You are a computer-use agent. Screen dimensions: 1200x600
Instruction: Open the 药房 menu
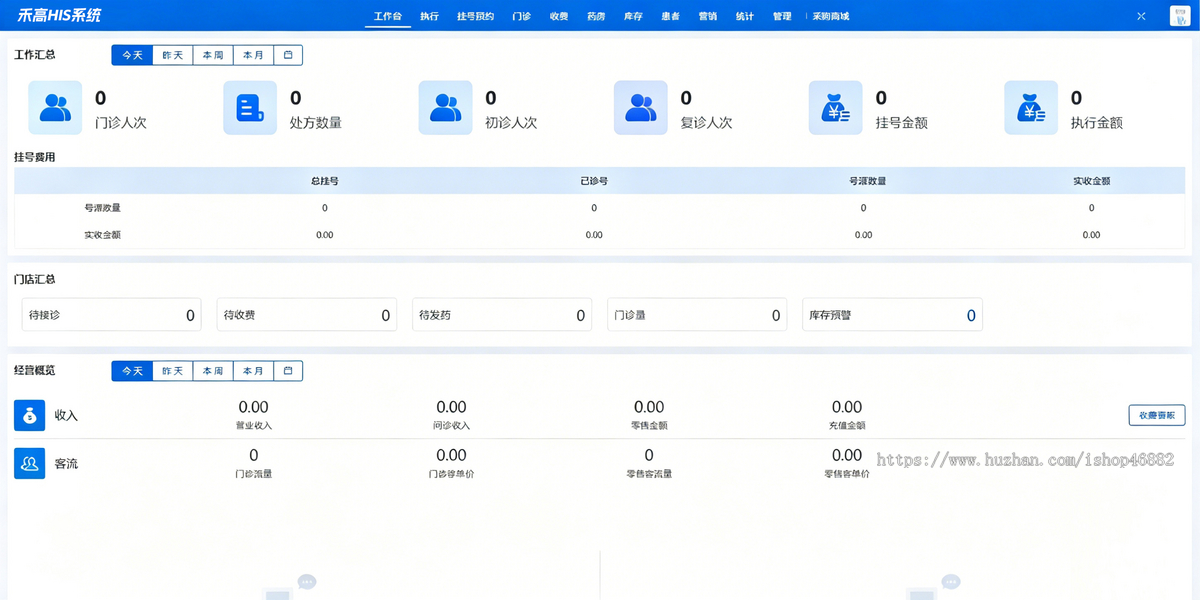click(x=596, y=16)
